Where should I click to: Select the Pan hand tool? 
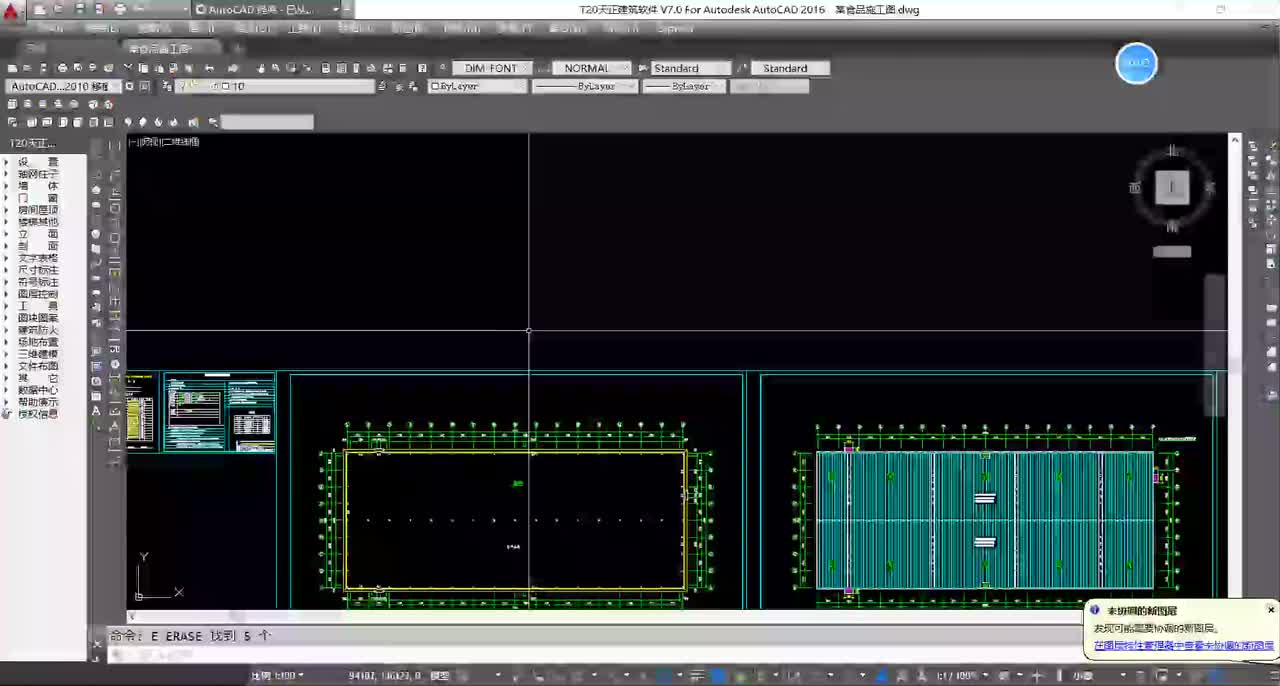261,68
